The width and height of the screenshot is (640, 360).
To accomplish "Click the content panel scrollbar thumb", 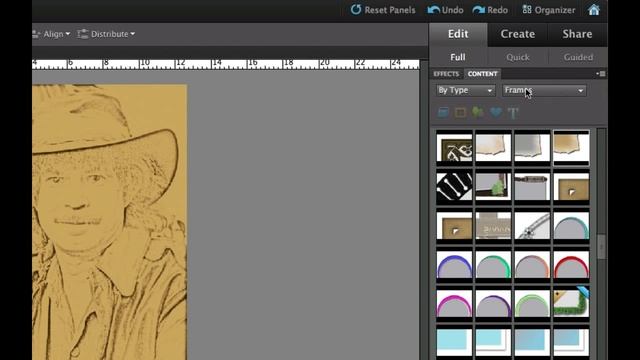I will (601, 246).
